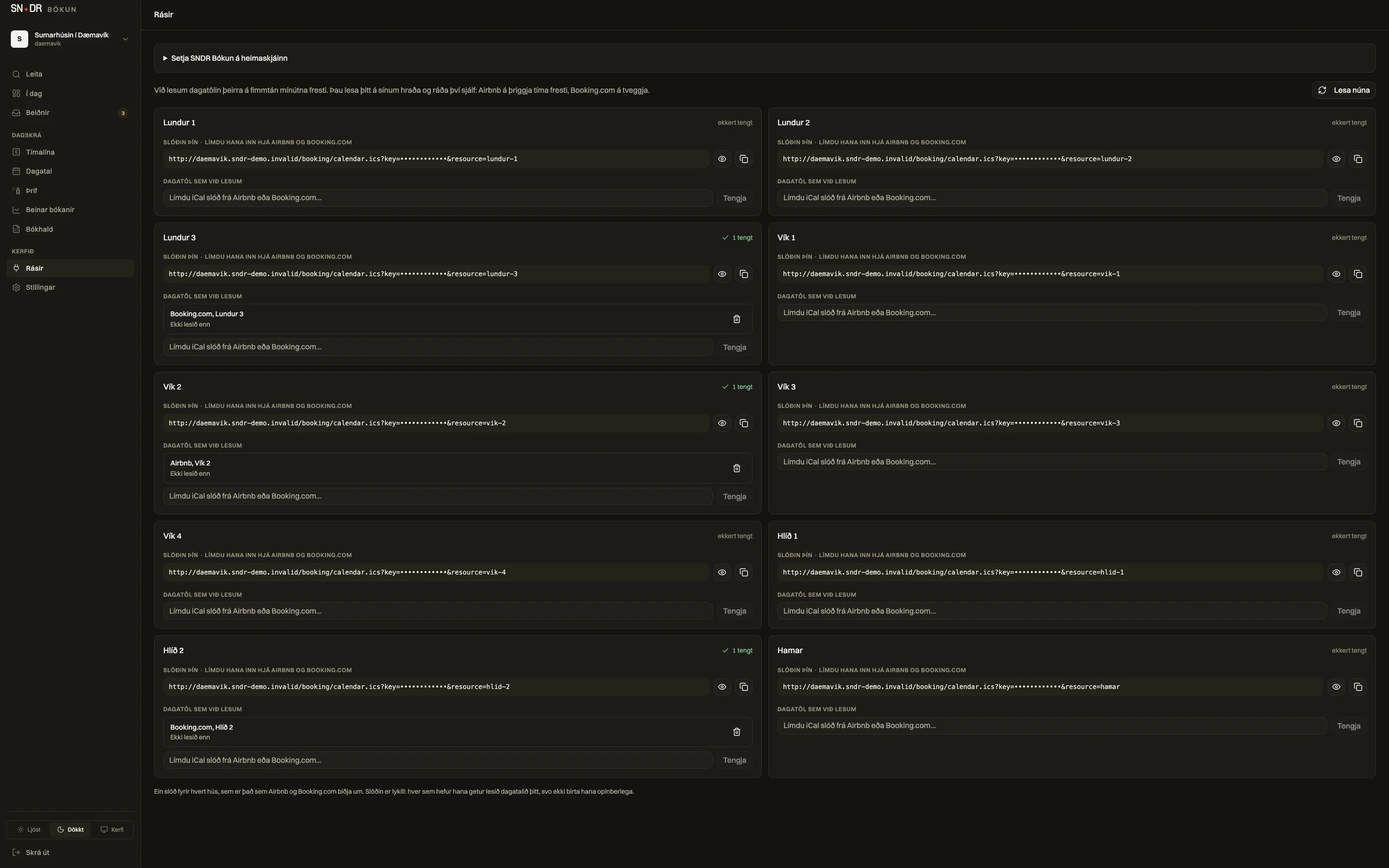
Task: Open Dagatal in the sidebar
Action: pyautogui.click(x=70, y=171)
